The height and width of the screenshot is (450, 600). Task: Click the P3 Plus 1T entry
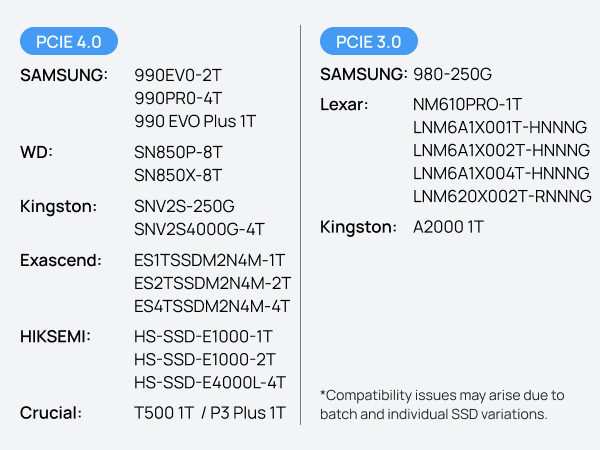click(248, 413)
